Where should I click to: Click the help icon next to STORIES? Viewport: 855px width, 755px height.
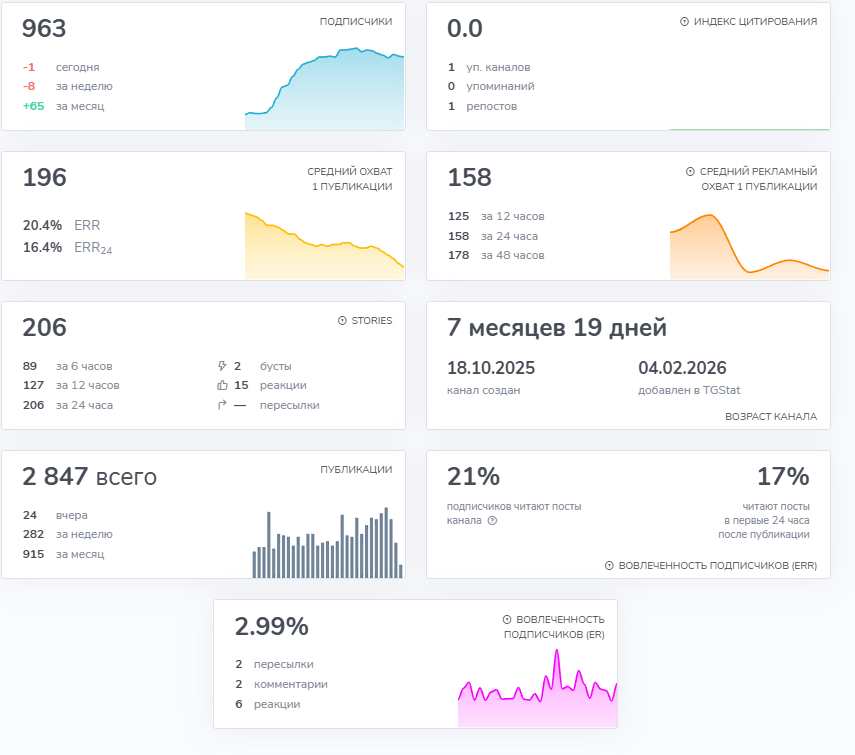coord(342,321)
